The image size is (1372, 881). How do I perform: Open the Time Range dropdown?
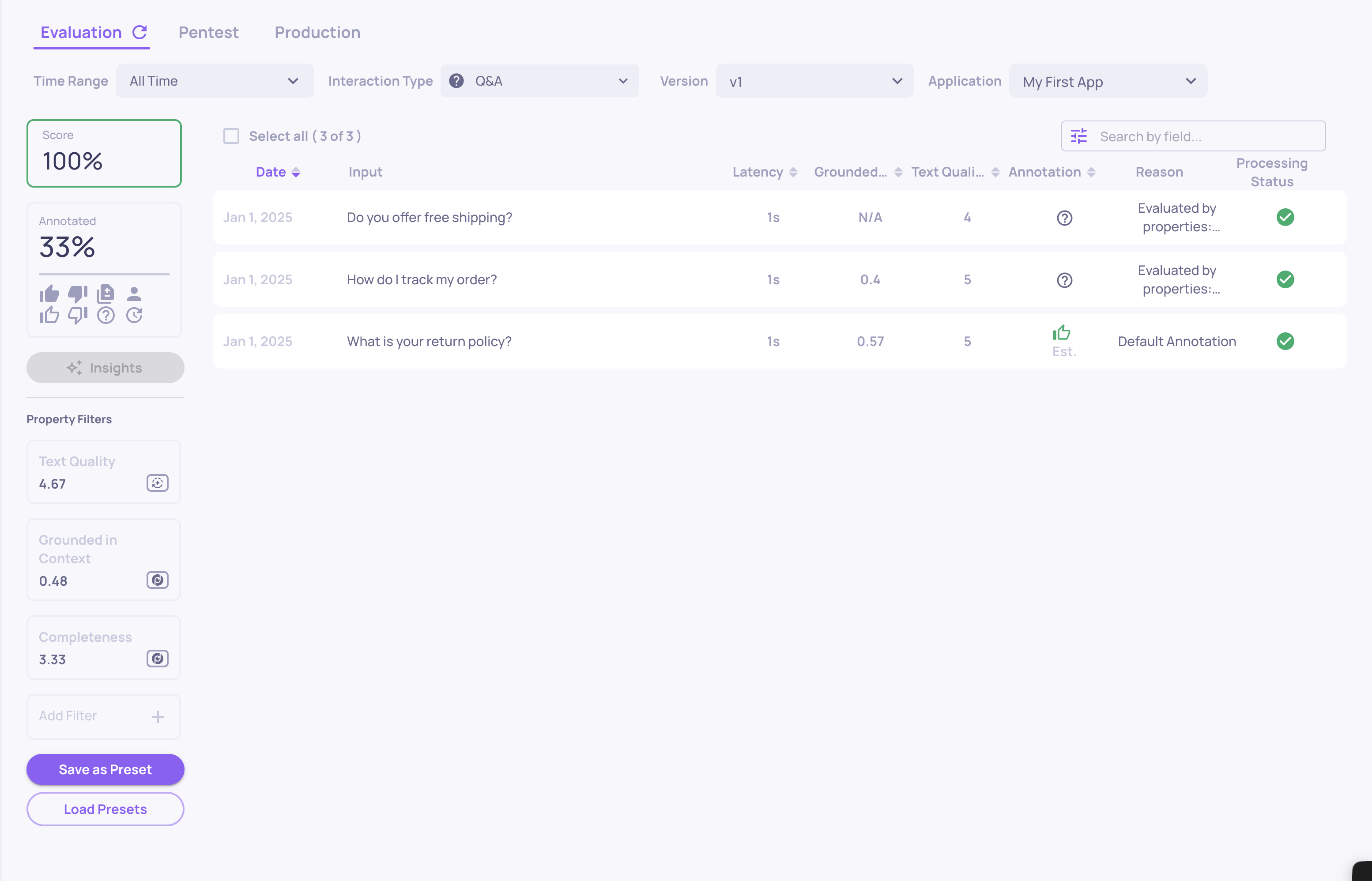click(215, 81)
